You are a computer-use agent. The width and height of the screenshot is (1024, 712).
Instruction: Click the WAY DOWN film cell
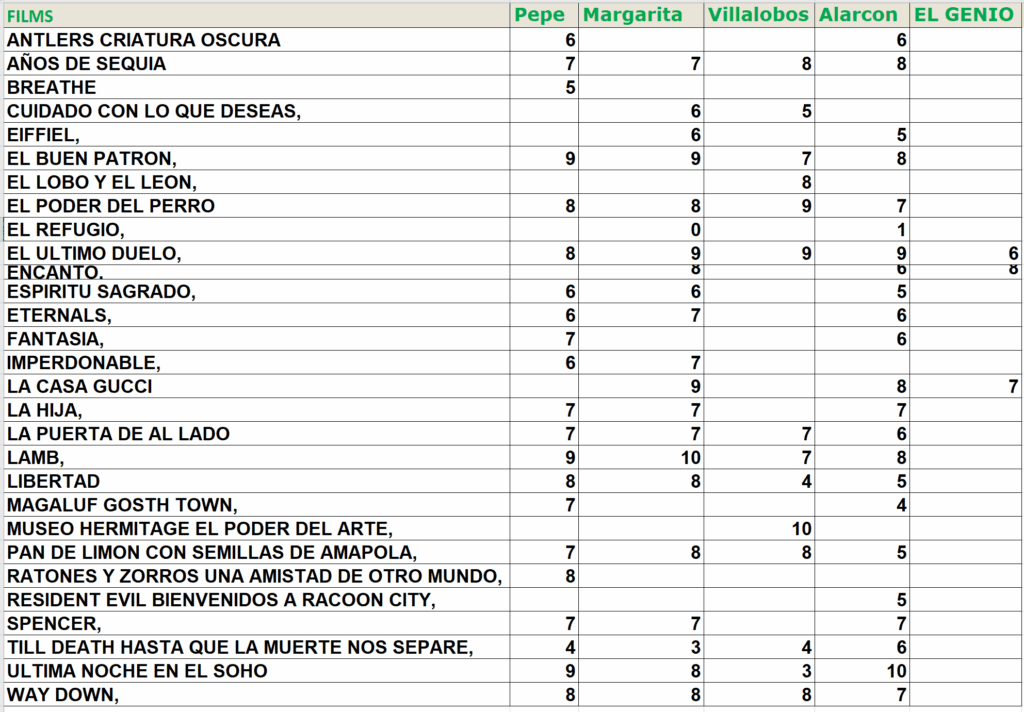click(62, 695)
